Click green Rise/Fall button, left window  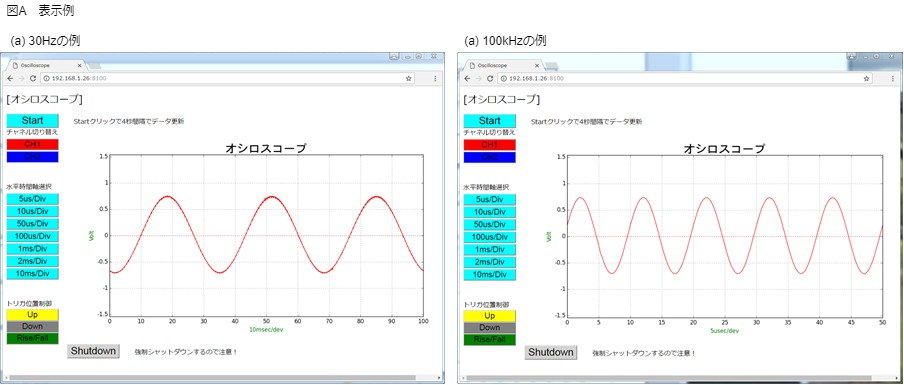[x=32, y=338]
